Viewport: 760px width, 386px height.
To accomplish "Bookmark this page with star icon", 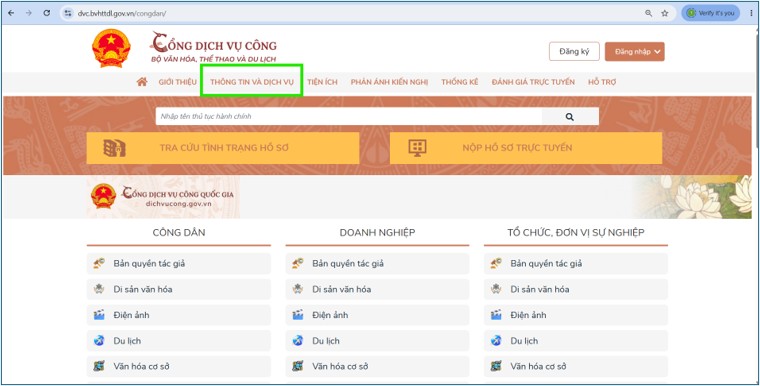I will pyautogui.click(x=665, y=13).
